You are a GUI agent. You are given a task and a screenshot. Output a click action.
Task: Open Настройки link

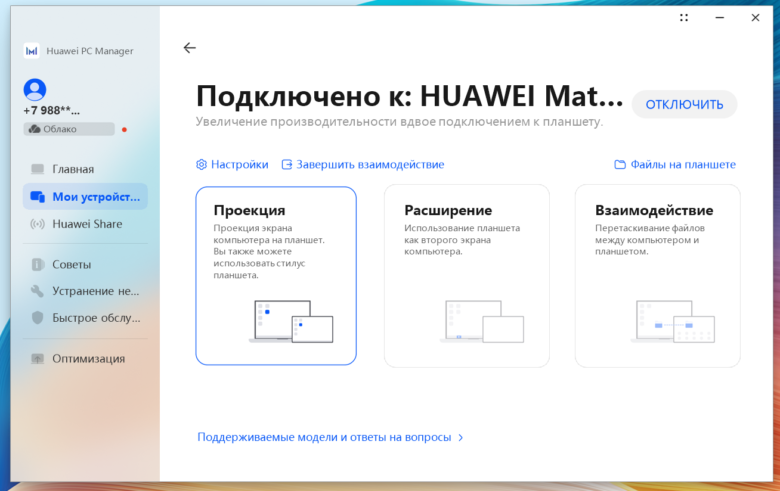pyautogui.click(x=232, y=165)
